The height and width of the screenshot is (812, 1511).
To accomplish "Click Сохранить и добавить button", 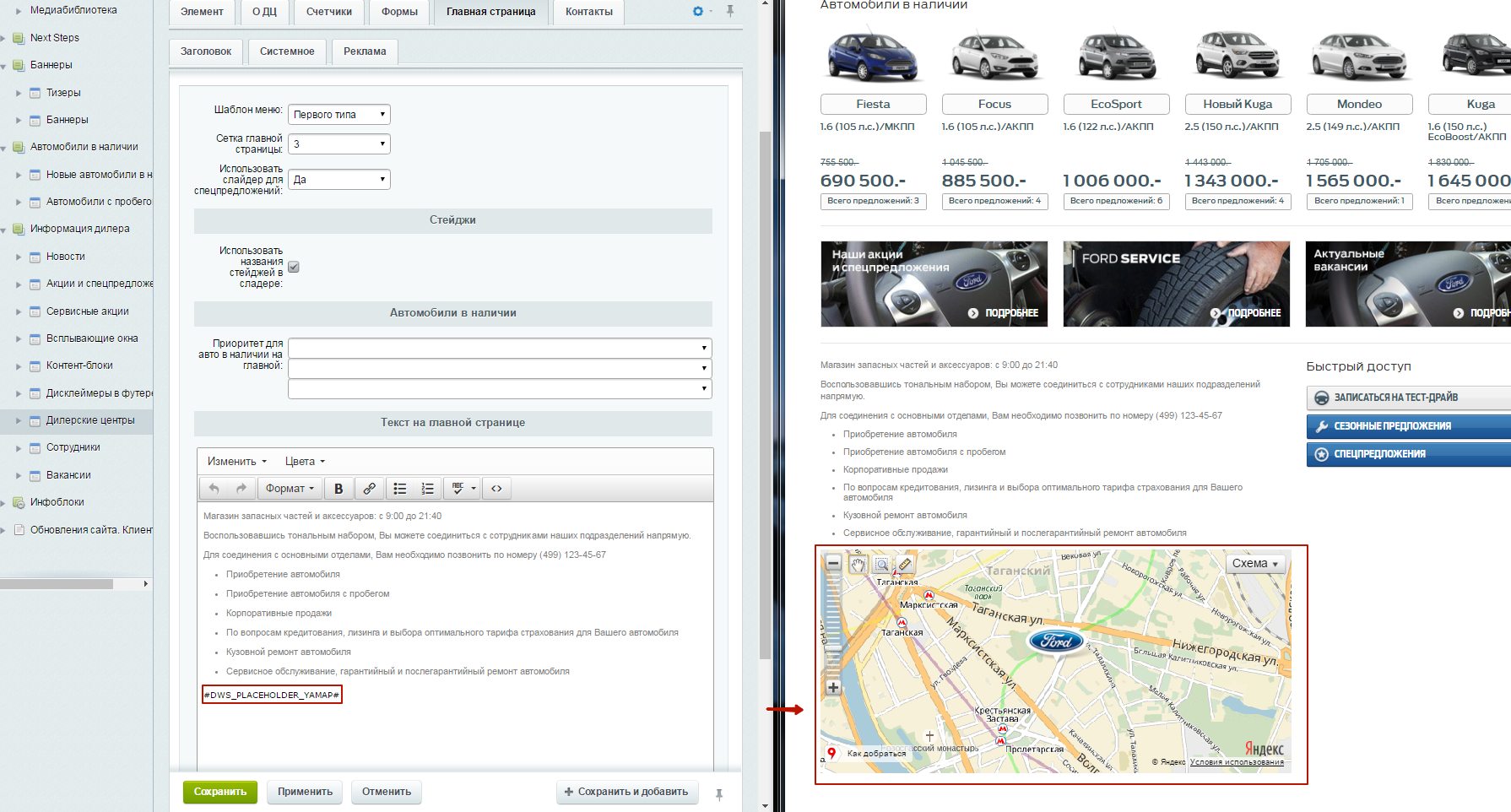I will point(627,792).
